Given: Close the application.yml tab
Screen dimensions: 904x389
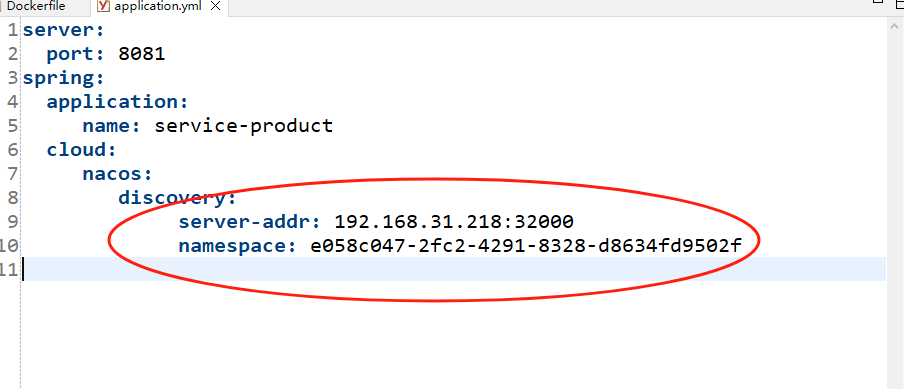Looking at the screenshot, I should (x=215, y=6).
